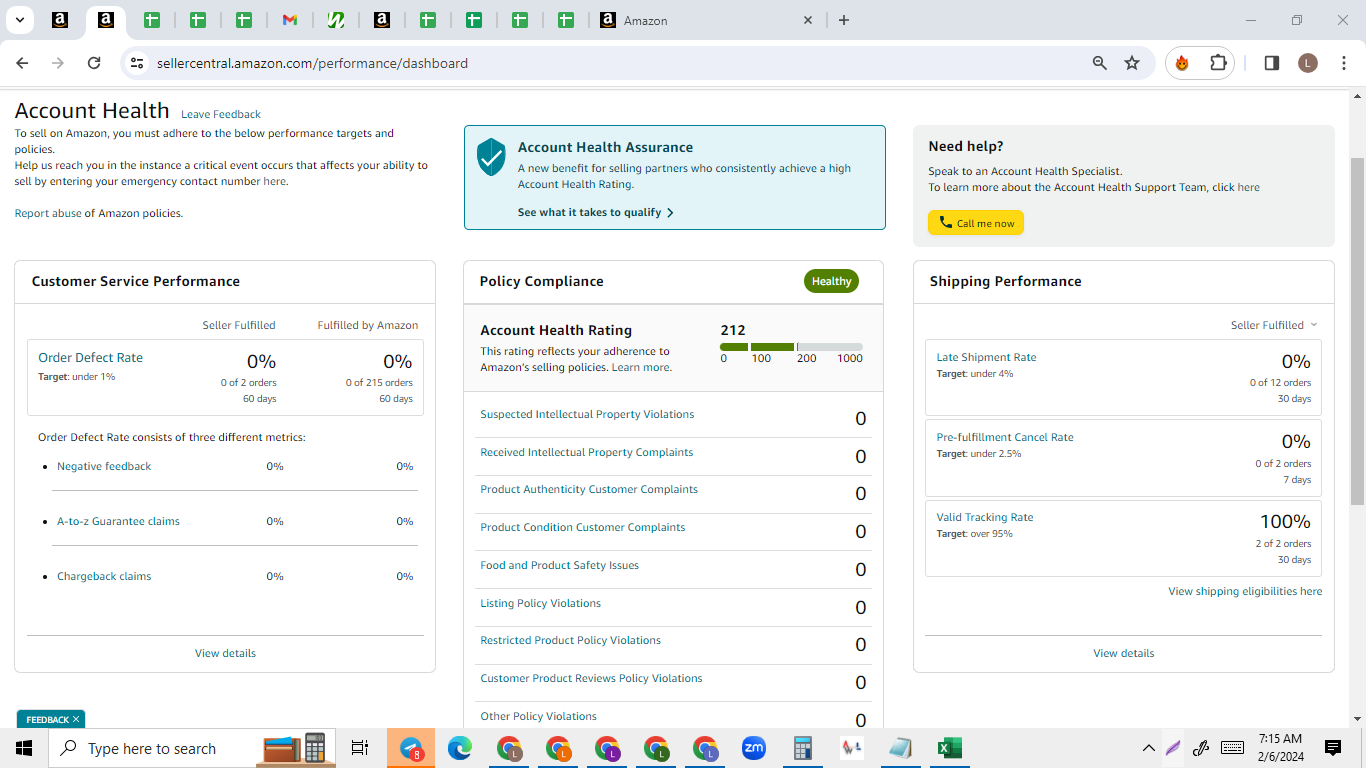Open Zoom from the taskbar

753,748
